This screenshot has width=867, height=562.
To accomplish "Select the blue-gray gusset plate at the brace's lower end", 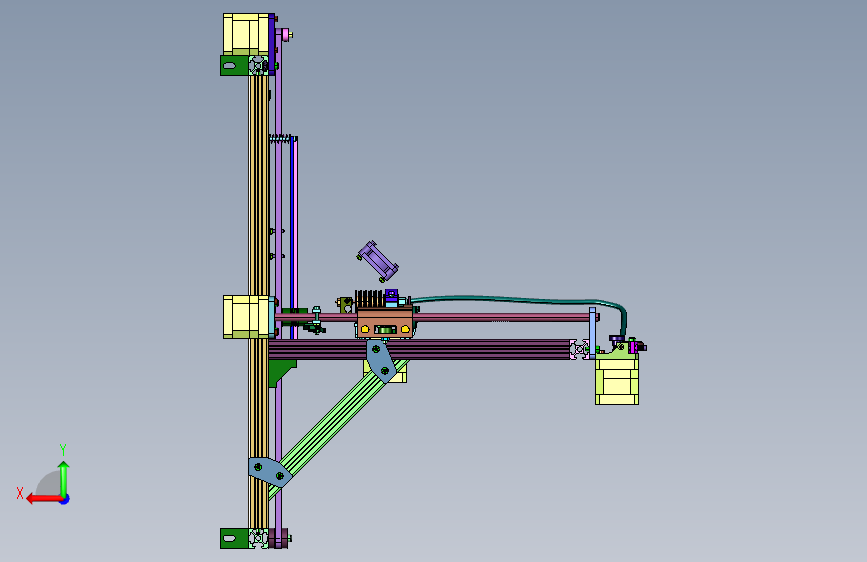I will (x=270, y=471).
